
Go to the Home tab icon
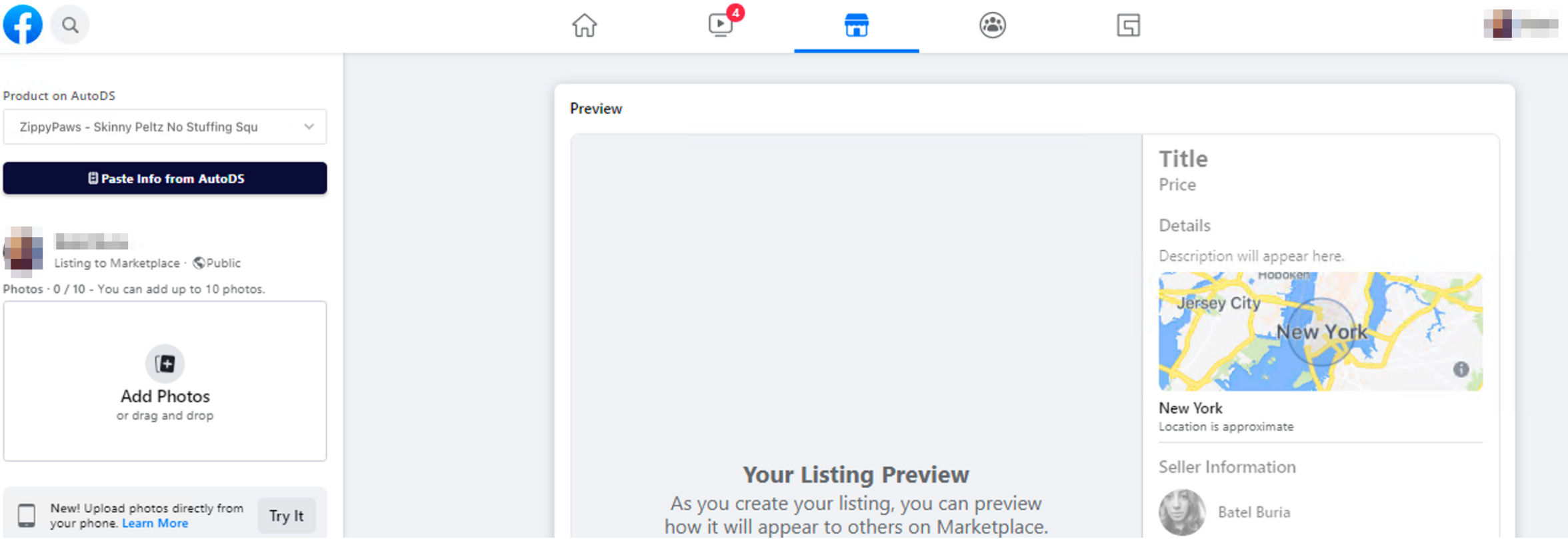585,25
